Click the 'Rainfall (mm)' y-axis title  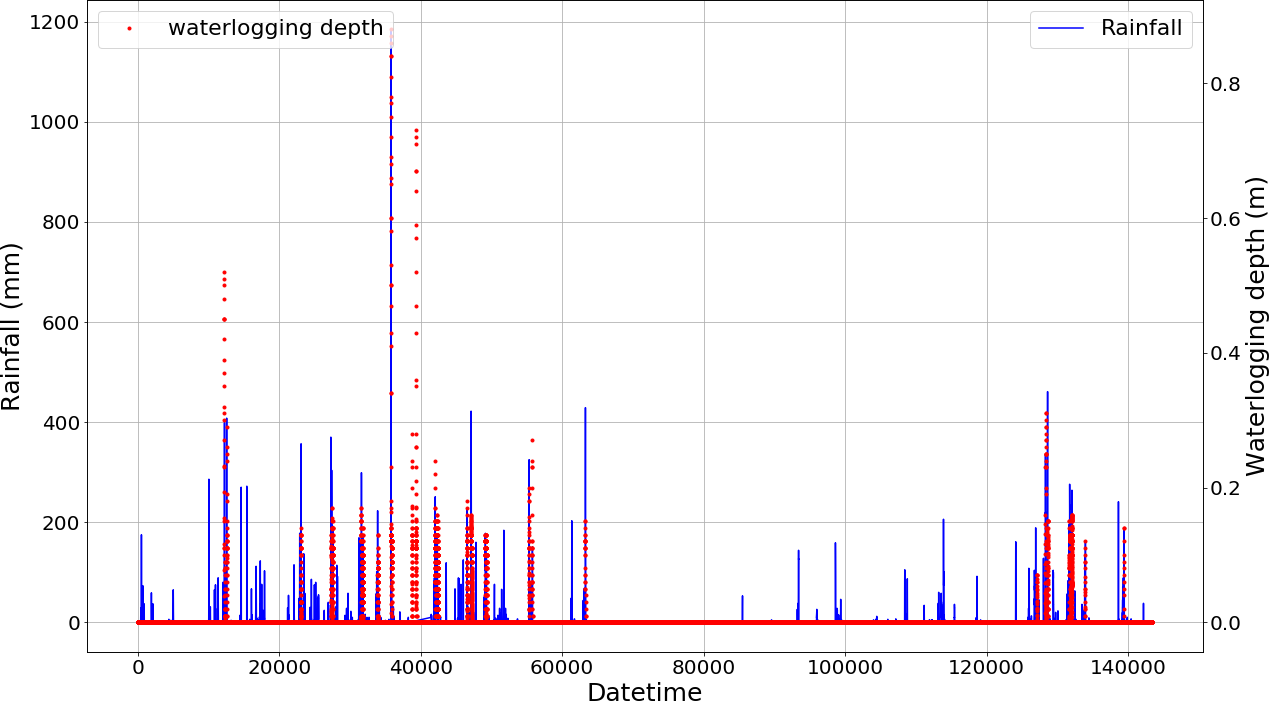point(13,326)
